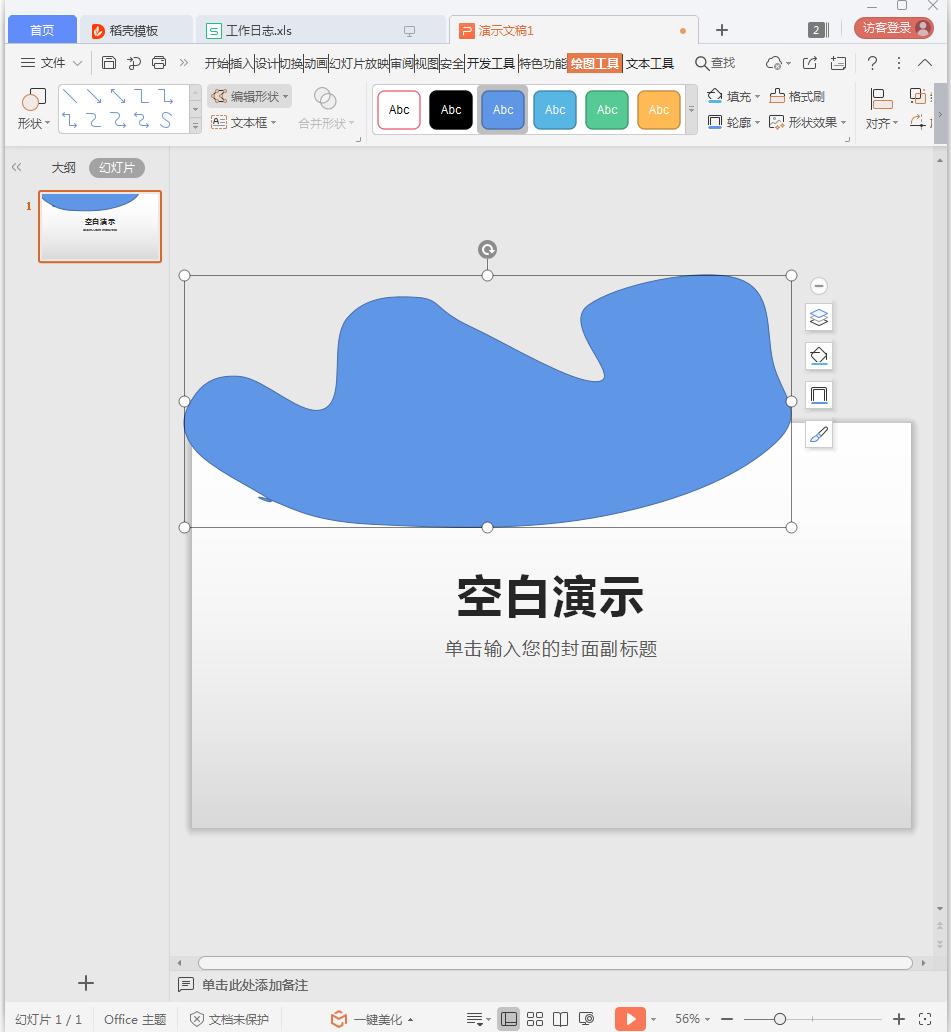Switch to slide sorter view in status bar
This screenshot has width=951, height=1032.
click(x=535, y=1018)
